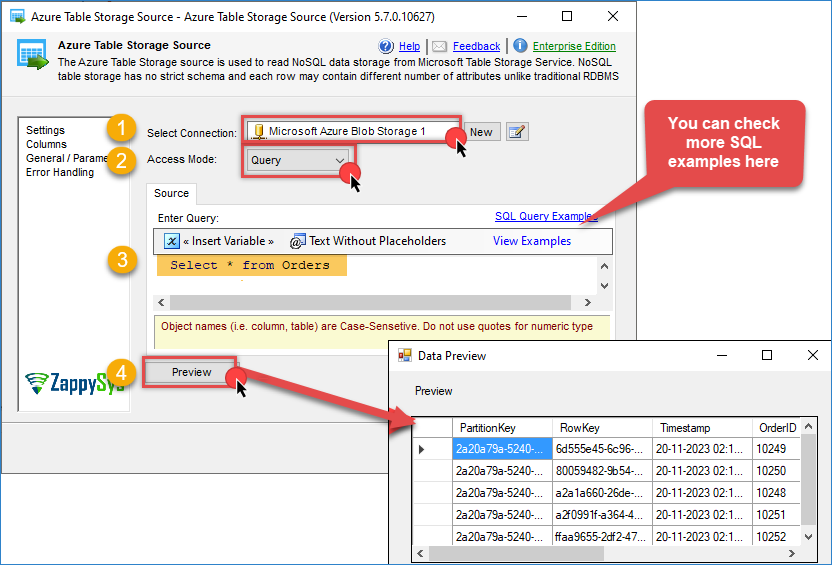This screenshot has width=832, height=565.
Task: Click the PartitionKey column header
Action: [502, 428]
